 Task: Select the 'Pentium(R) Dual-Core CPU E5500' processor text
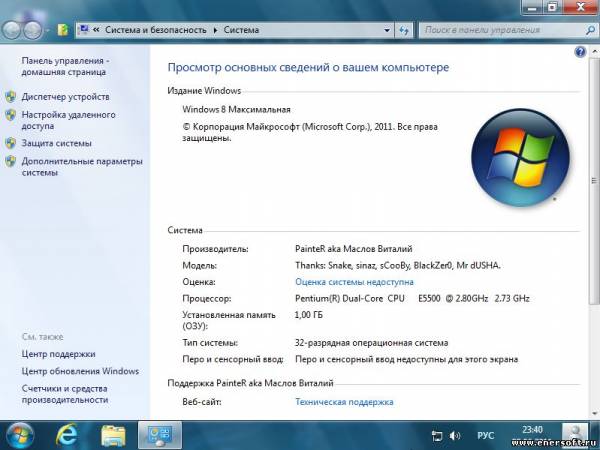[x=412, y=298]
